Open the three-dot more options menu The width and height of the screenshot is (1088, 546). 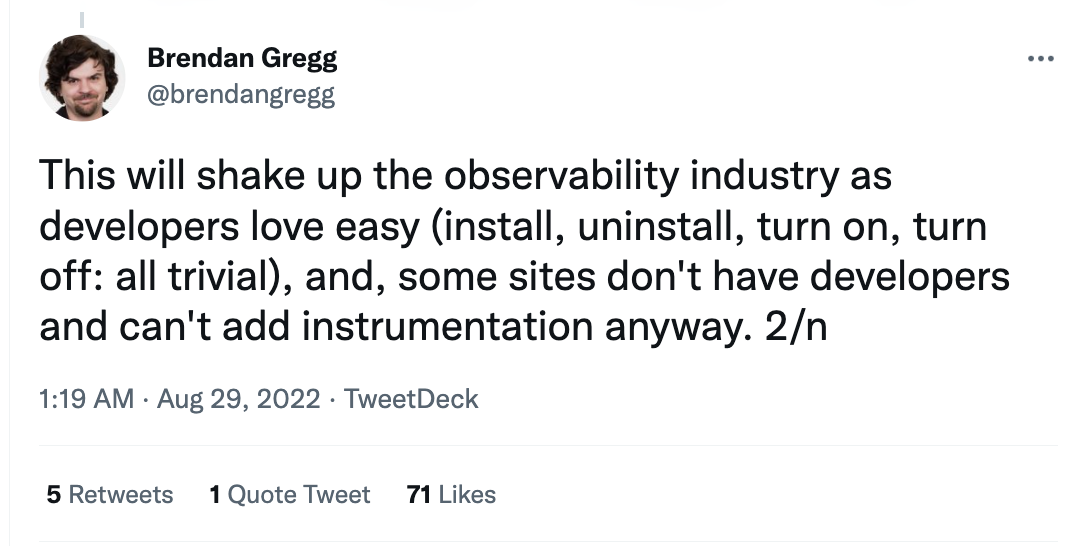1041,59
